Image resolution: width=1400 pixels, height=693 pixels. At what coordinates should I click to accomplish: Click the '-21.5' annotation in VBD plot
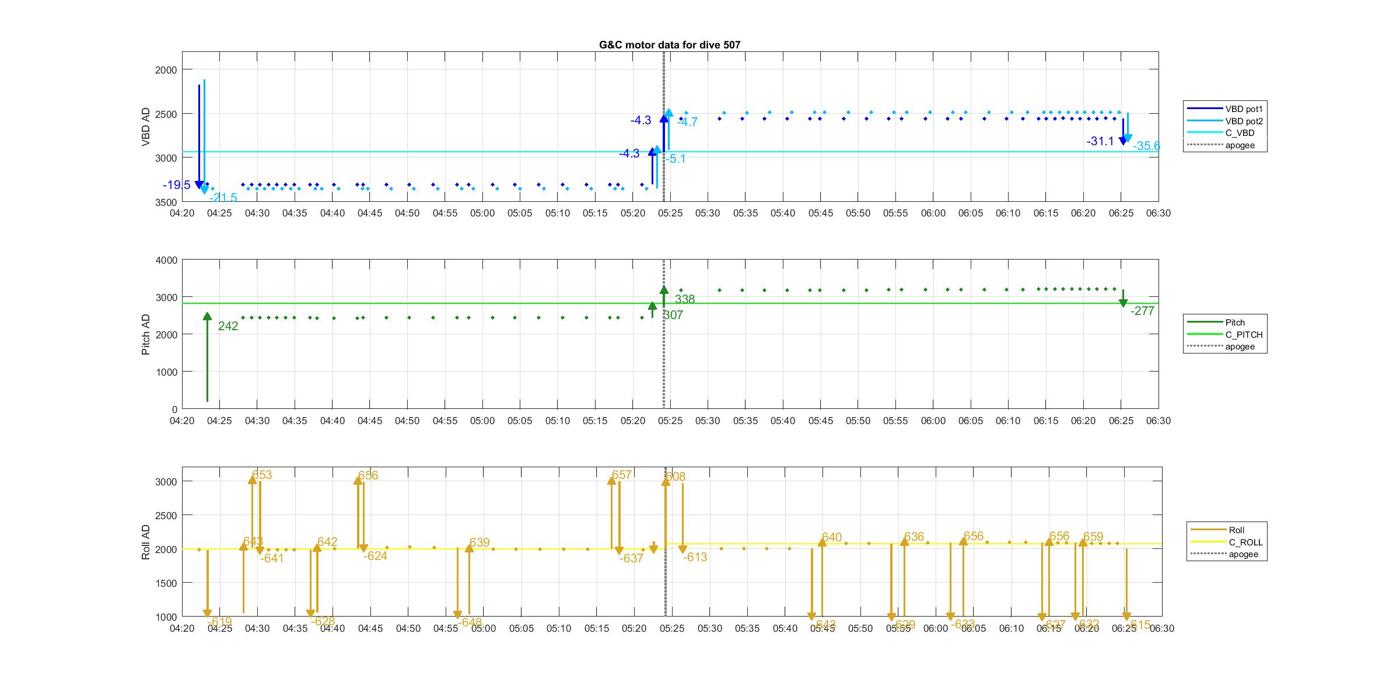point(224,198)
